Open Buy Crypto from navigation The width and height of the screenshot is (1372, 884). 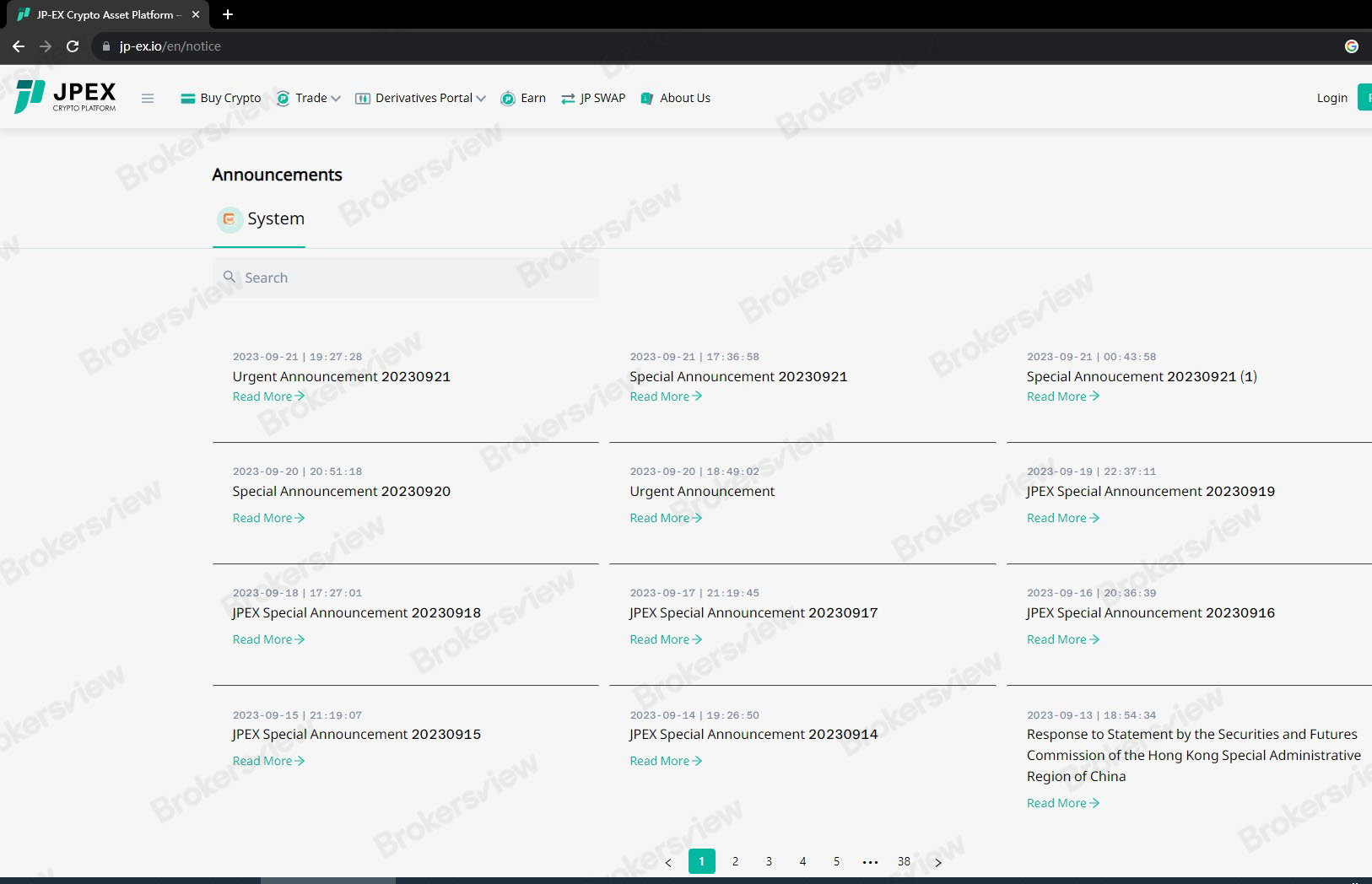coord(221,98)
